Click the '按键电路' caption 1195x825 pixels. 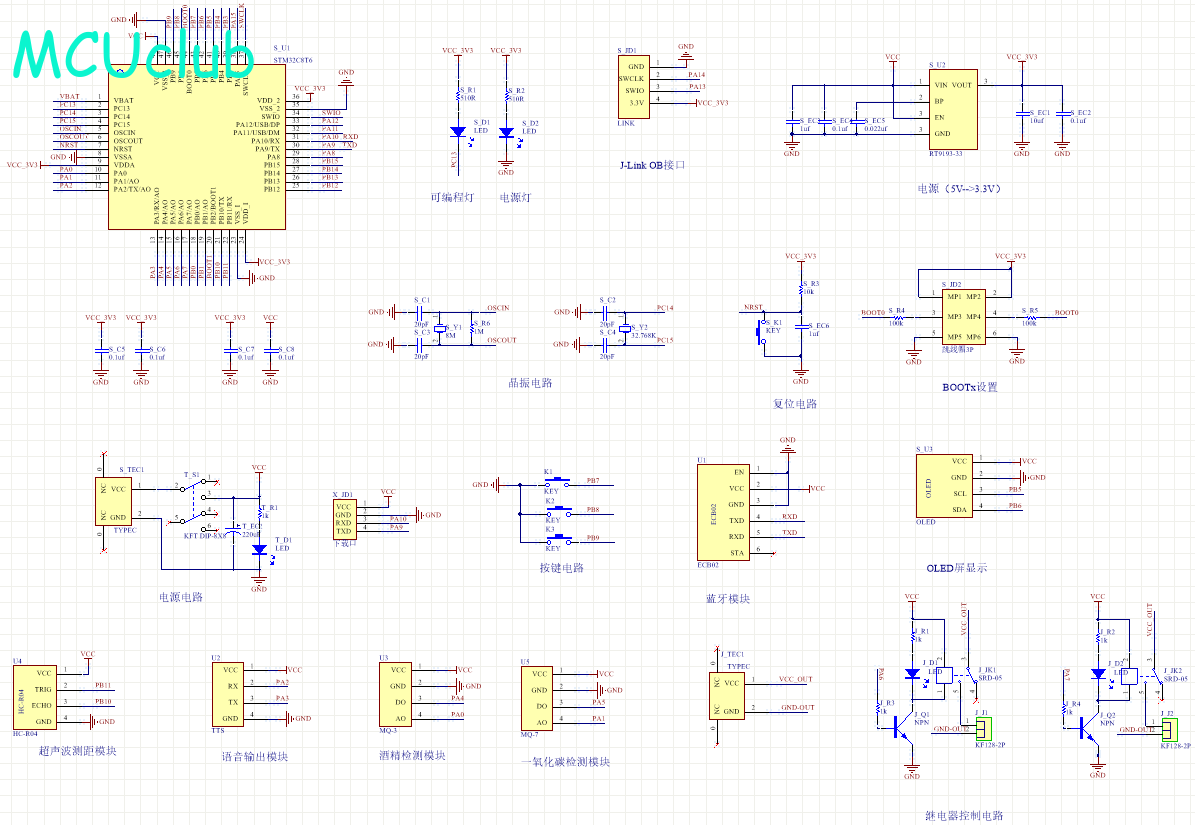(x=562, y=568)
